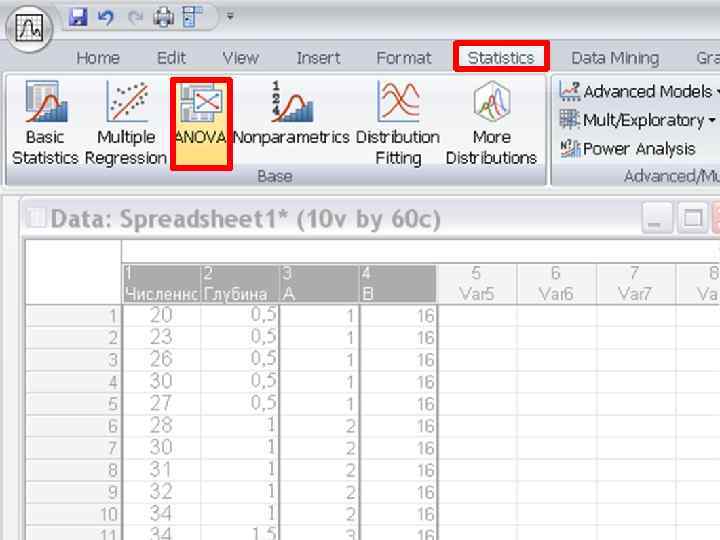
Task: Click empty Var5 cell in row 1
Action: pyautogui.click(x=477, y=315)
